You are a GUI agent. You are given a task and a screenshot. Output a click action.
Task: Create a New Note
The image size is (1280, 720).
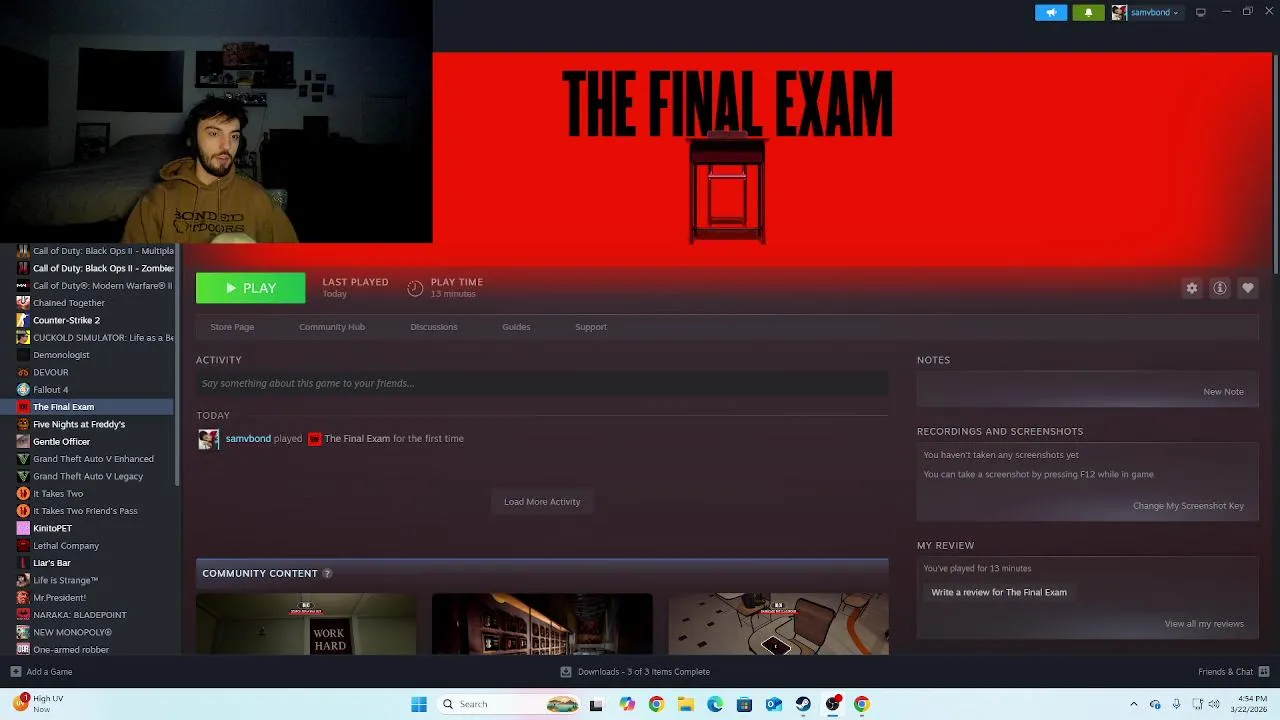(x=1223, y=391)
